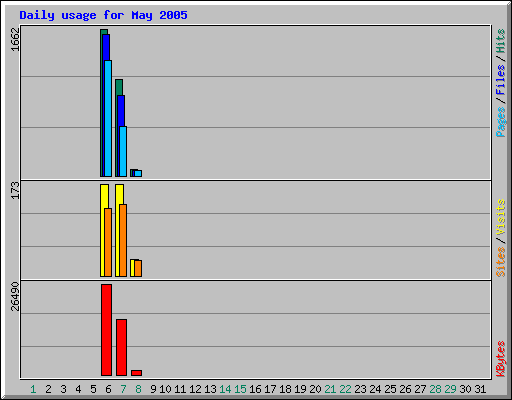The height and width of the screenshot is (400, 512).
Task: Select day 13 on the x-axis
Action: (x=210, y=389)
